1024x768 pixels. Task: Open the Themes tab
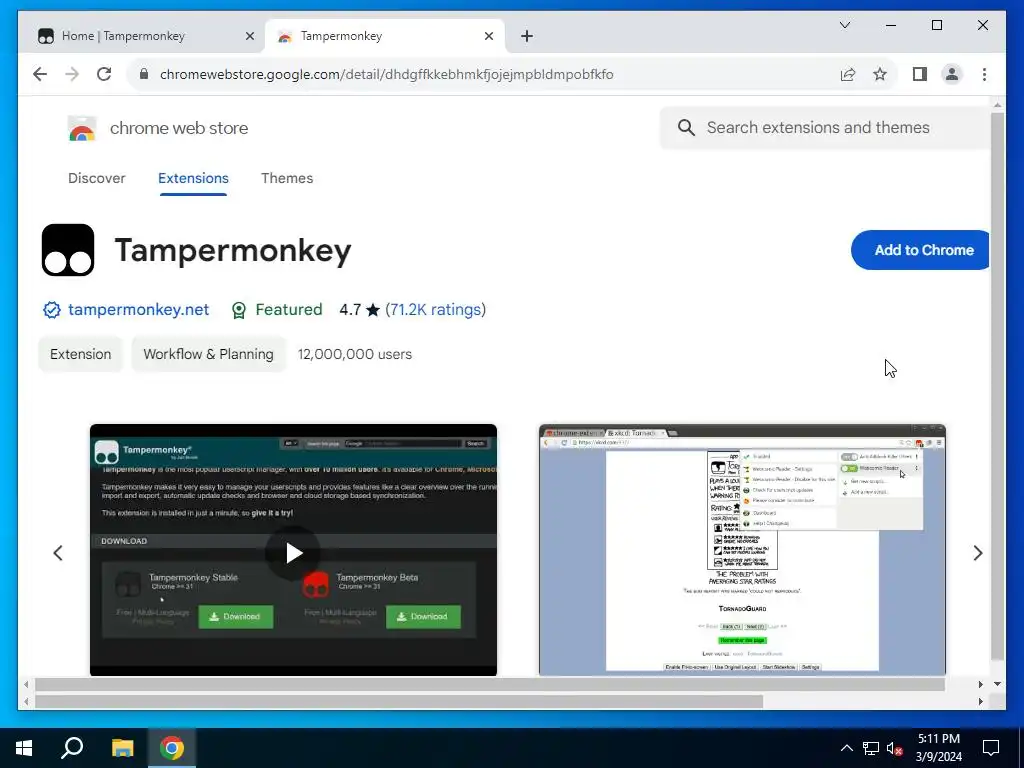tap(287, 178)
